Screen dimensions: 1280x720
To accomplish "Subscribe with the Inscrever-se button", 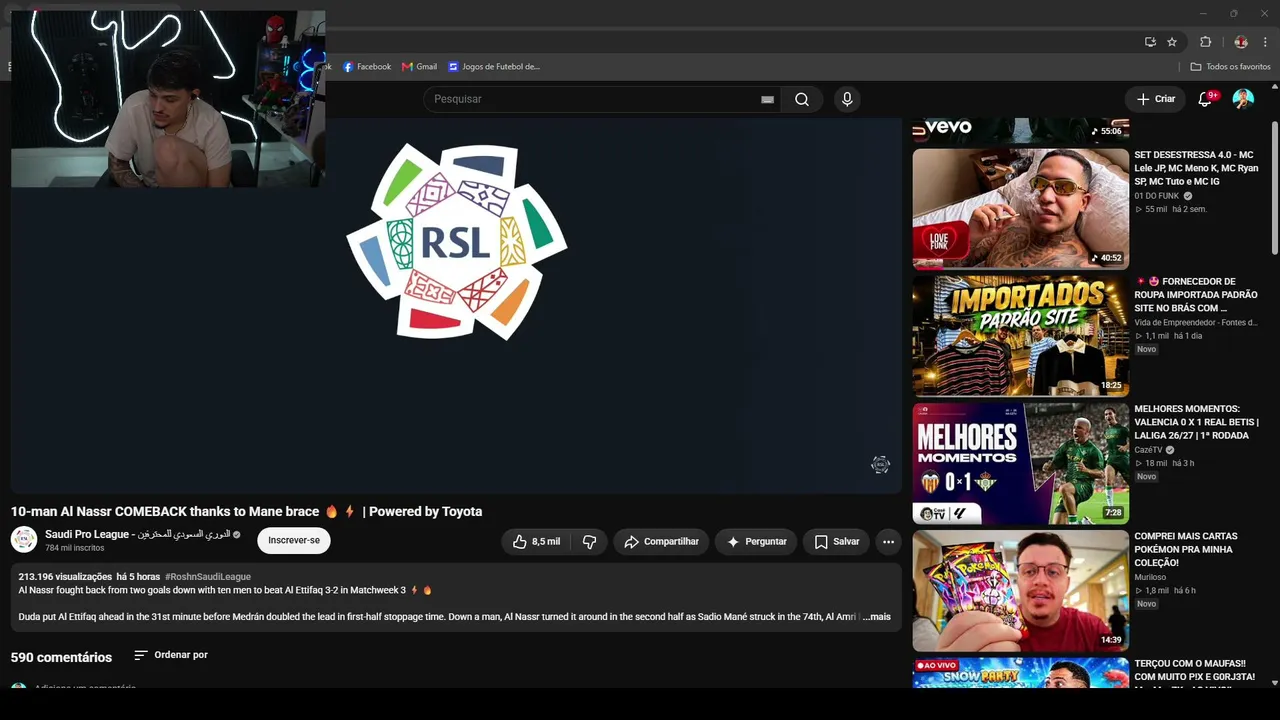I will [x=294, y=541].
